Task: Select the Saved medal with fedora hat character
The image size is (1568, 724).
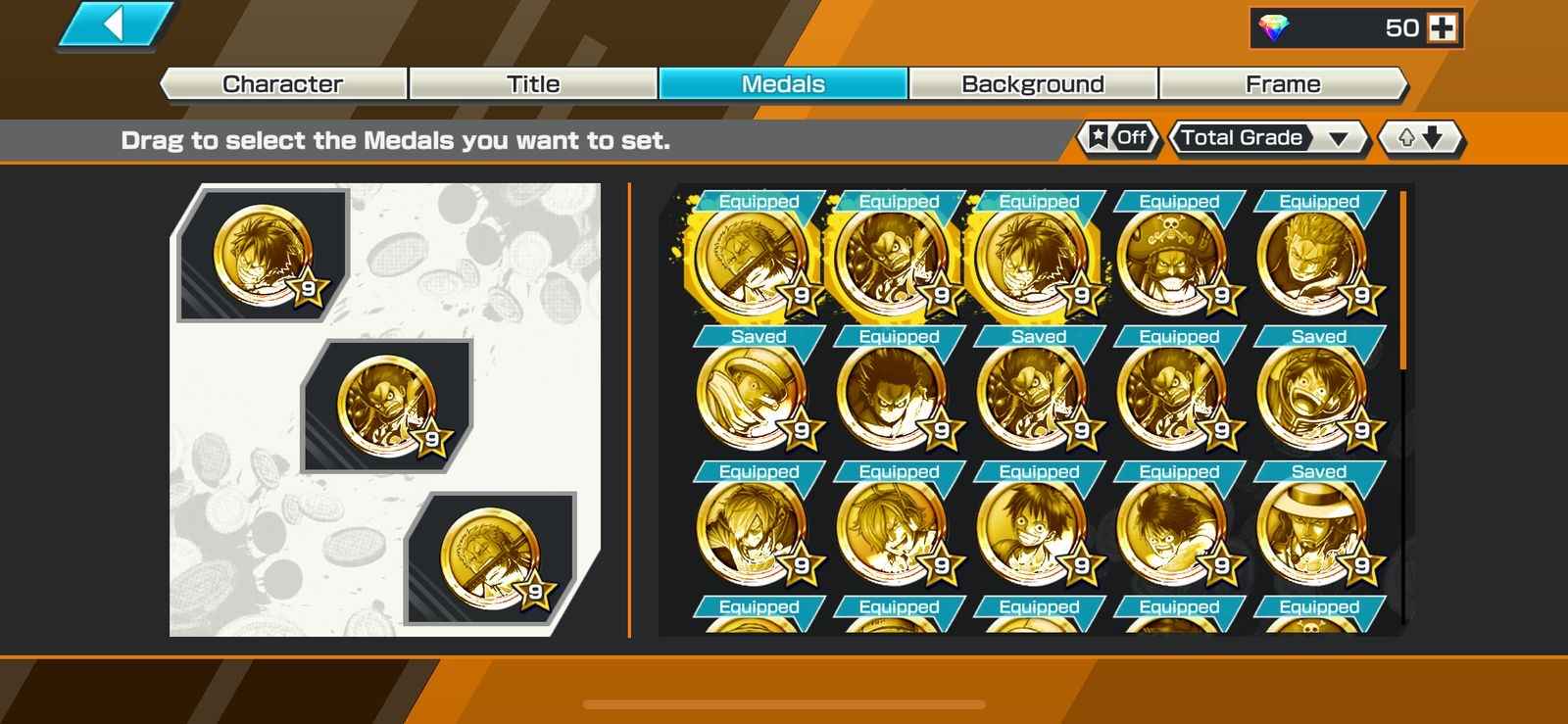Action: tap(1318, 528)
